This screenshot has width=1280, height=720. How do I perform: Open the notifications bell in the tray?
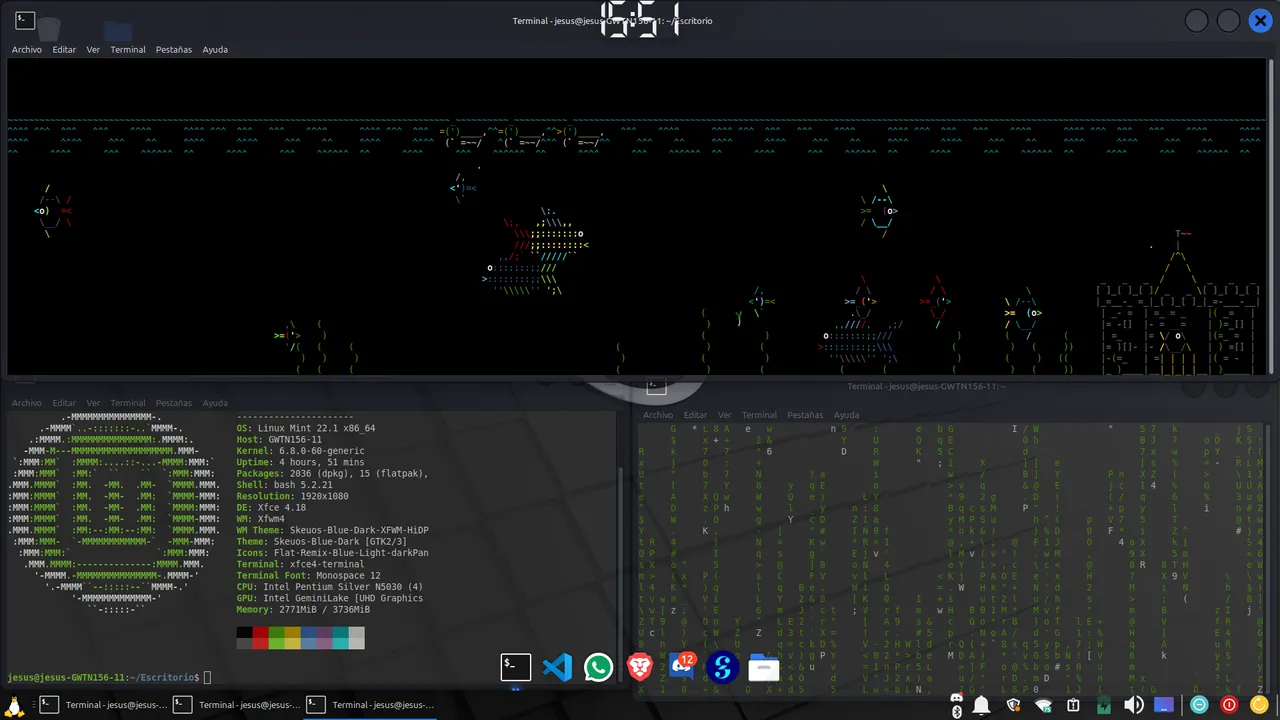982,706
